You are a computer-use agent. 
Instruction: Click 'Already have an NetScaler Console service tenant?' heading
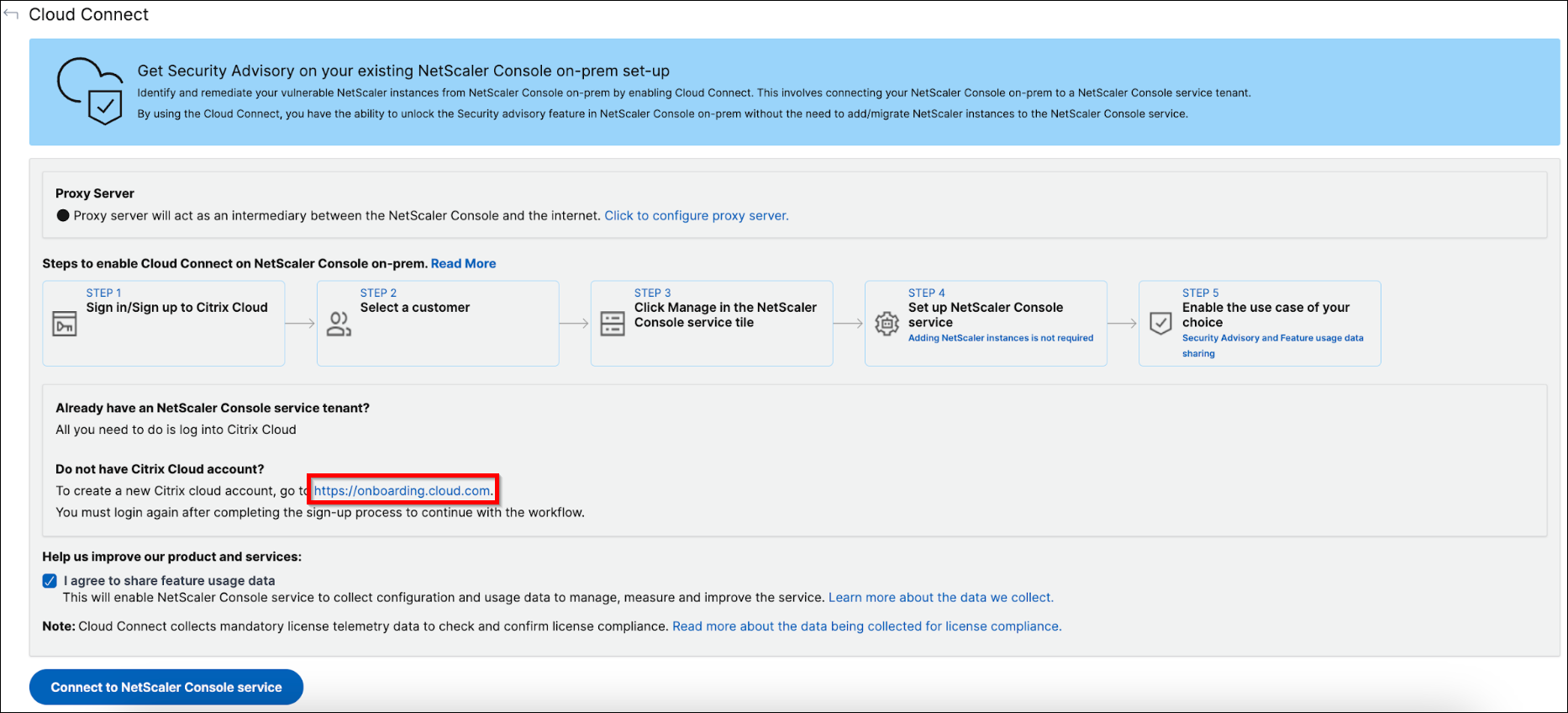(213, 408)
